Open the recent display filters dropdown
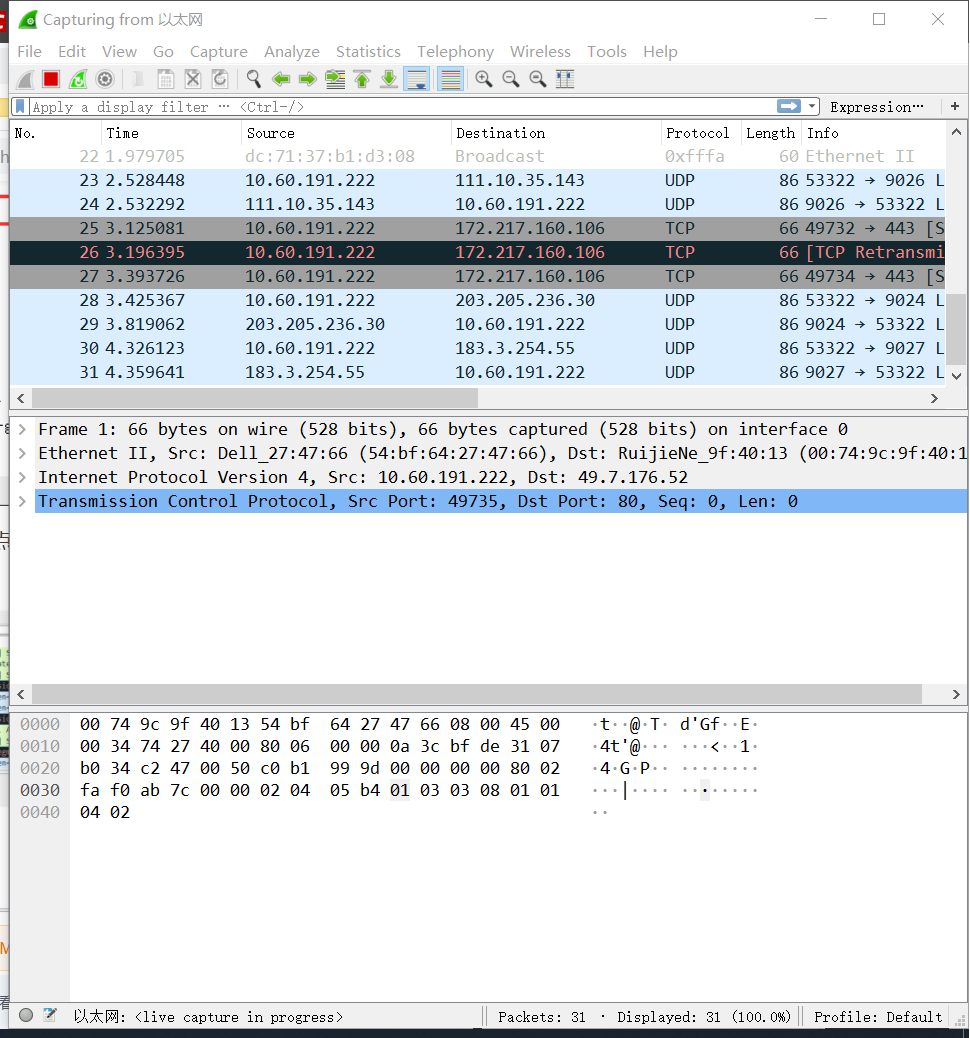Viewport: 970px width, 1038px height. point(812,107)
